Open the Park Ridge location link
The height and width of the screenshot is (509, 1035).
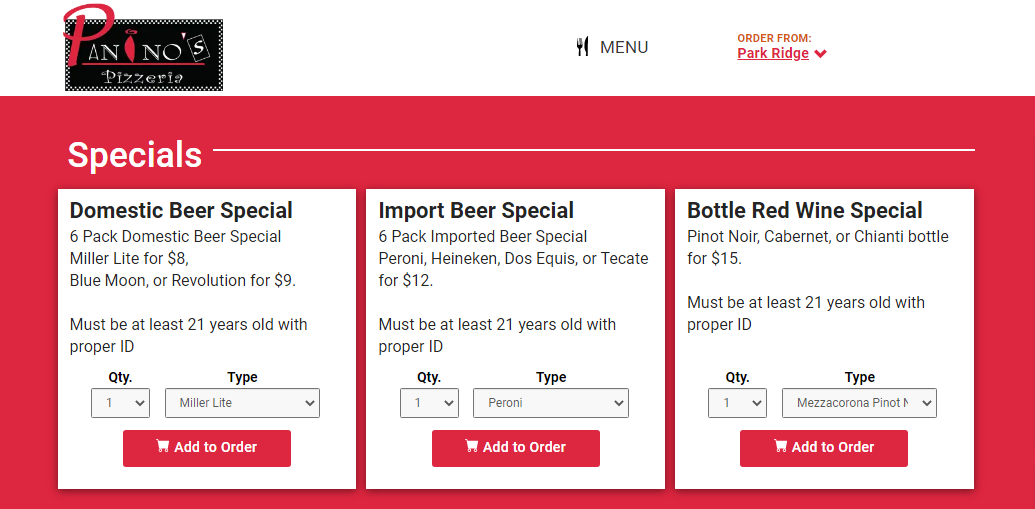(773, 53)
